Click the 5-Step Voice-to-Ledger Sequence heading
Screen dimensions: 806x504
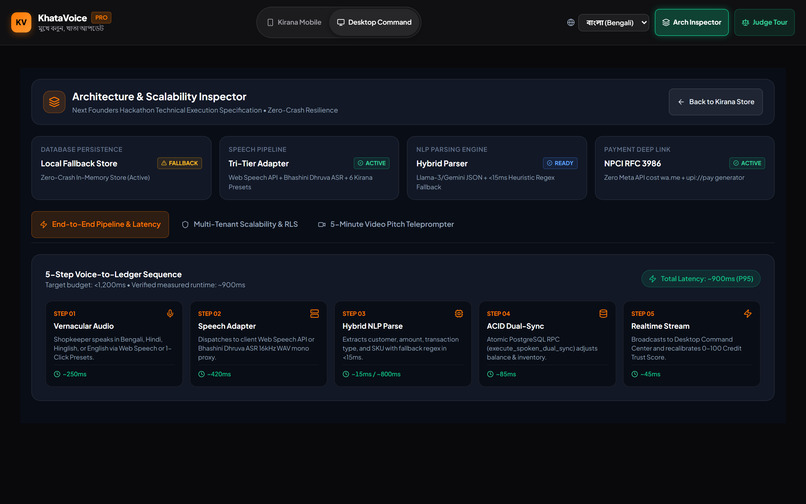pyautogui.click(x=113, y=275)
